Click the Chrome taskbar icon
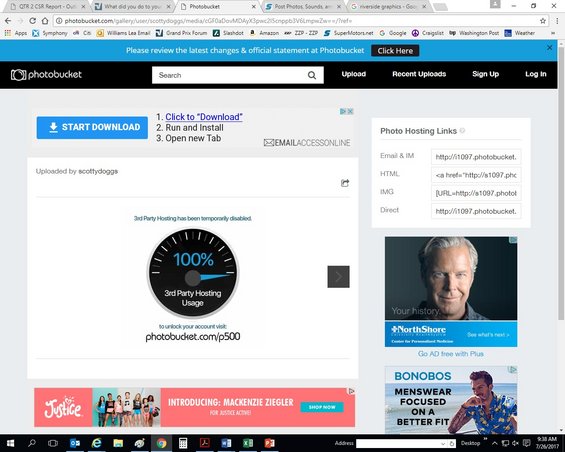 (x=161, y=443)
